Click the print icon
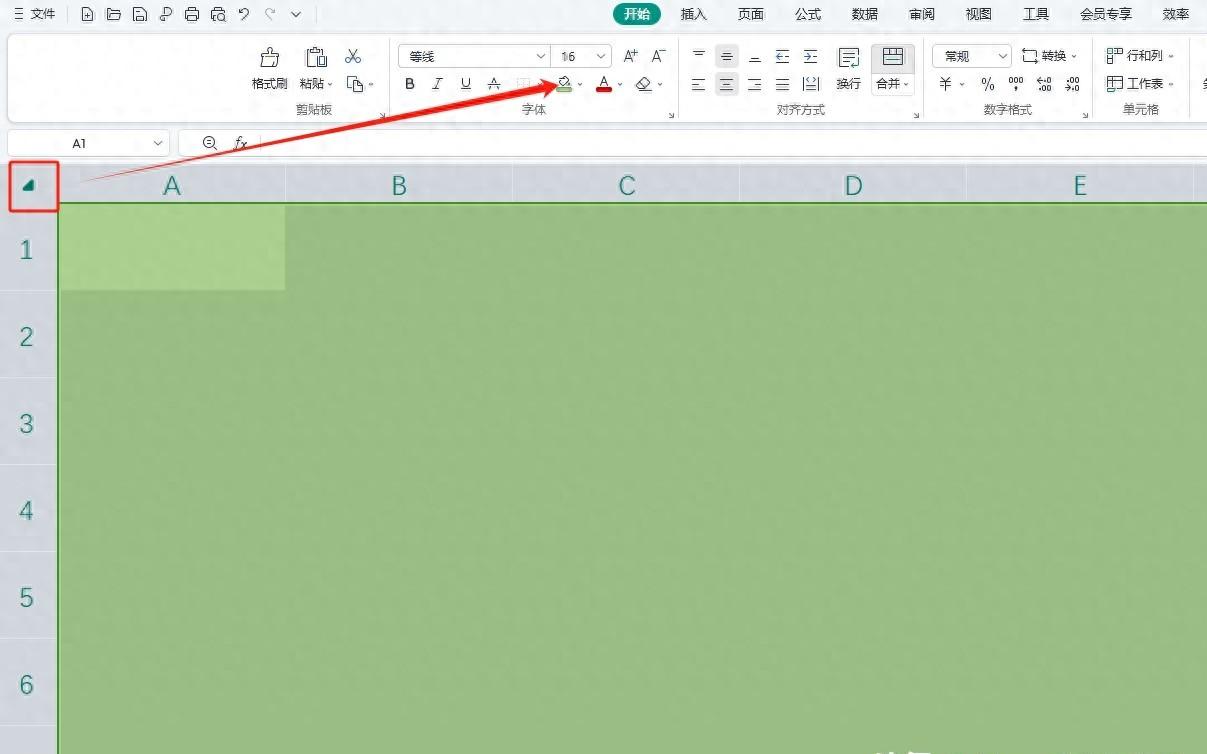Screen dimensions: 1207x754 192,14
